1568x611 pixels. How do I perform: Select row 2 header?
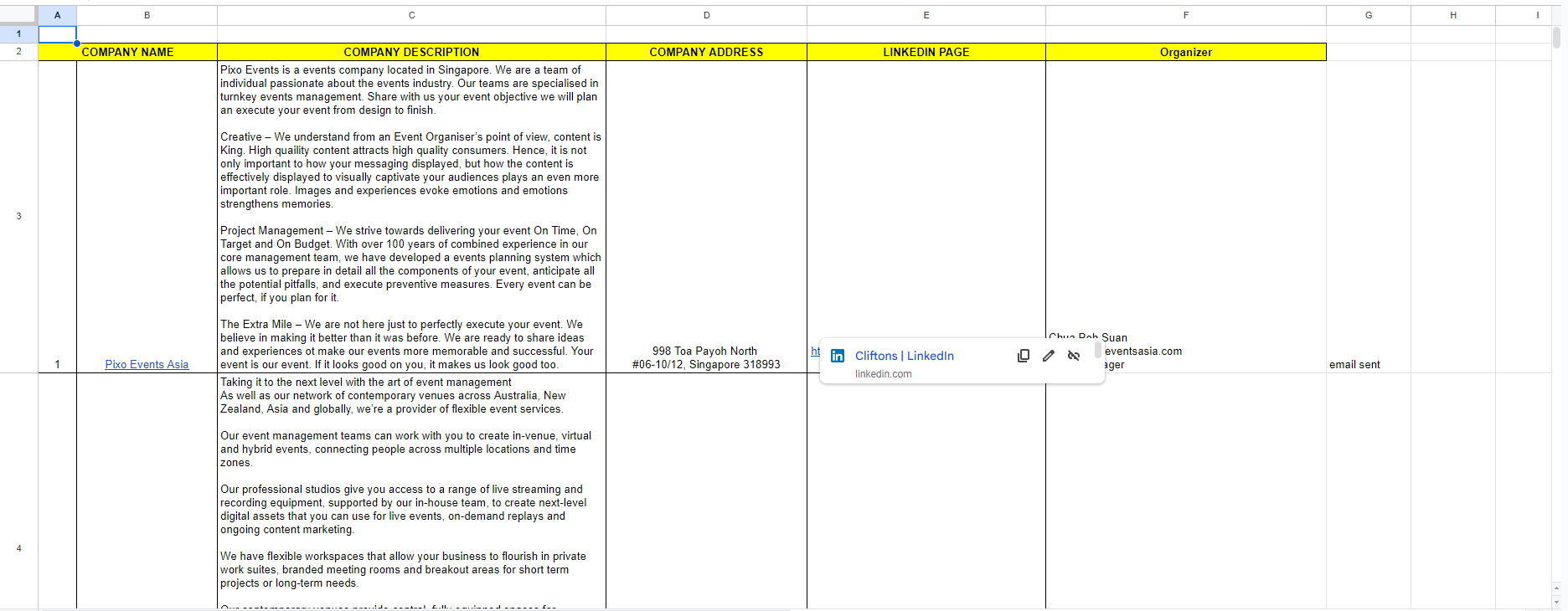(19, 52)
